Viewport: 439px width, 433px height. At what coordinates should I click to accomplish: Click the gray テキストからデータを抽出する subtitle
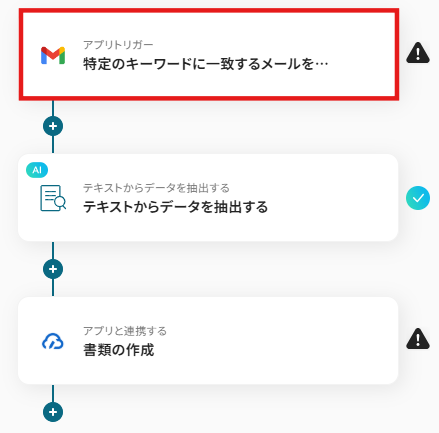point(156,188)
